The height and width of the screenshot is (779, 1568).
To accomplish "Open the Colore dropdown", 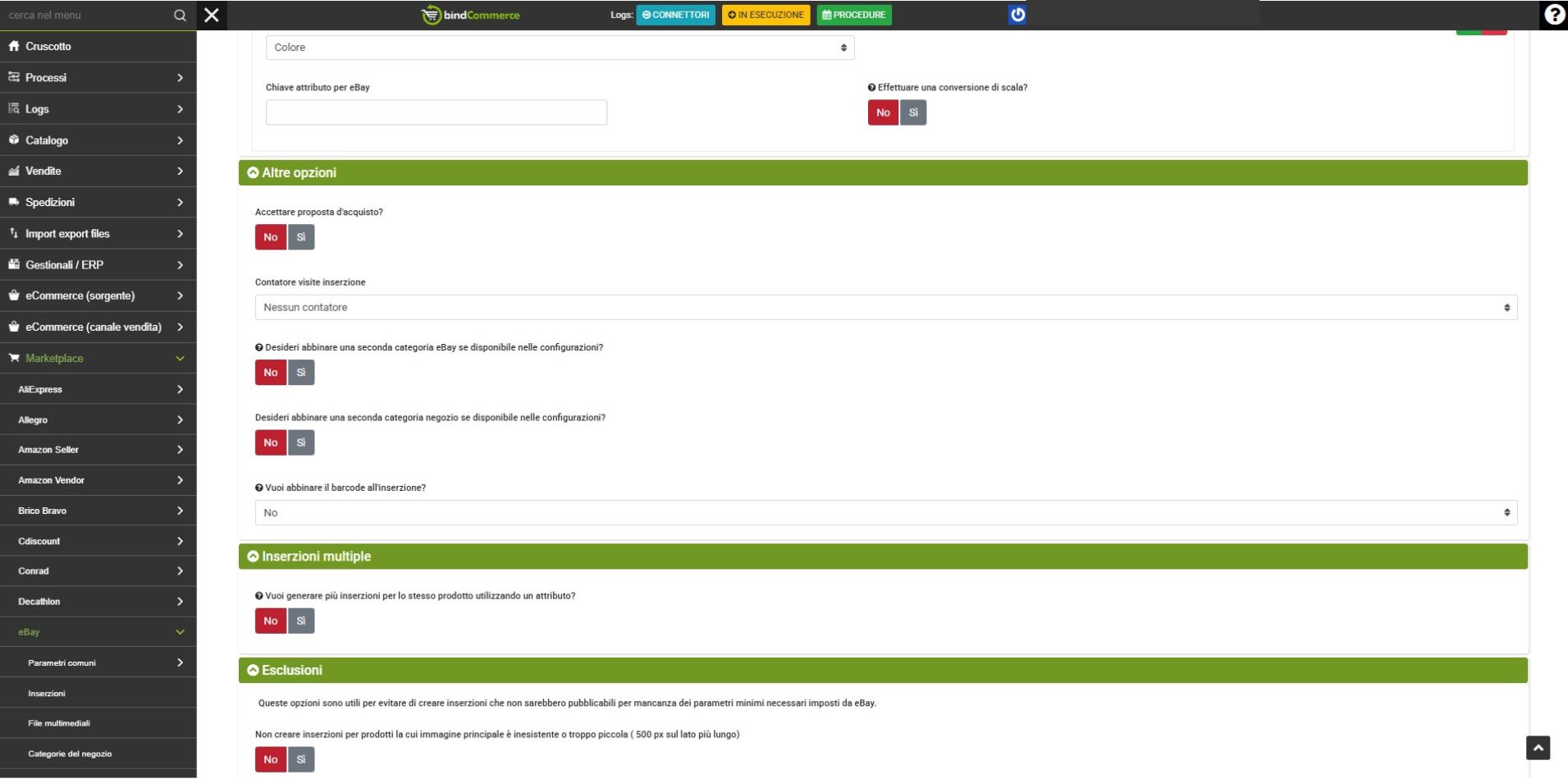I will (560, 48).
